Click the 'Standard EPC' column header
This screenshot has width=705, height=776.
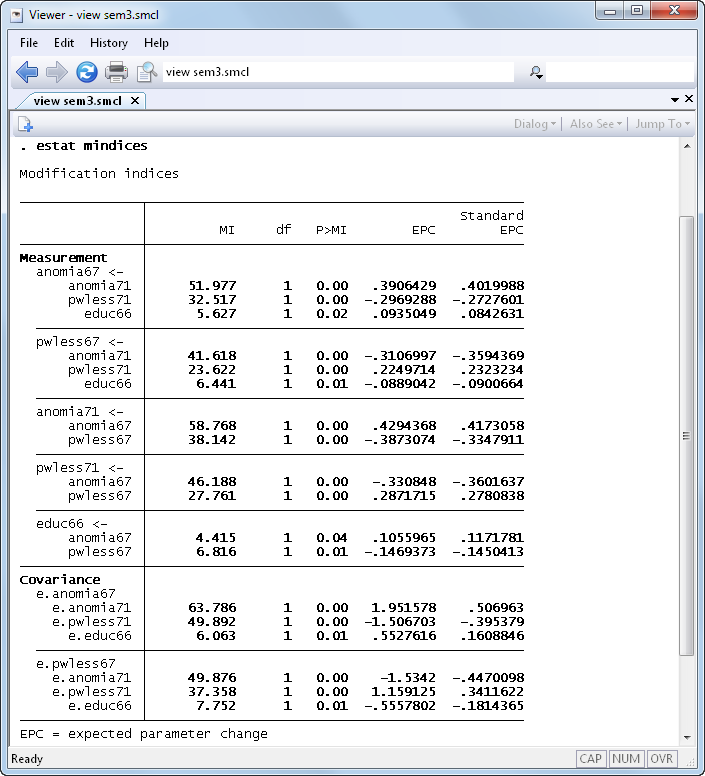coord(491,223)
